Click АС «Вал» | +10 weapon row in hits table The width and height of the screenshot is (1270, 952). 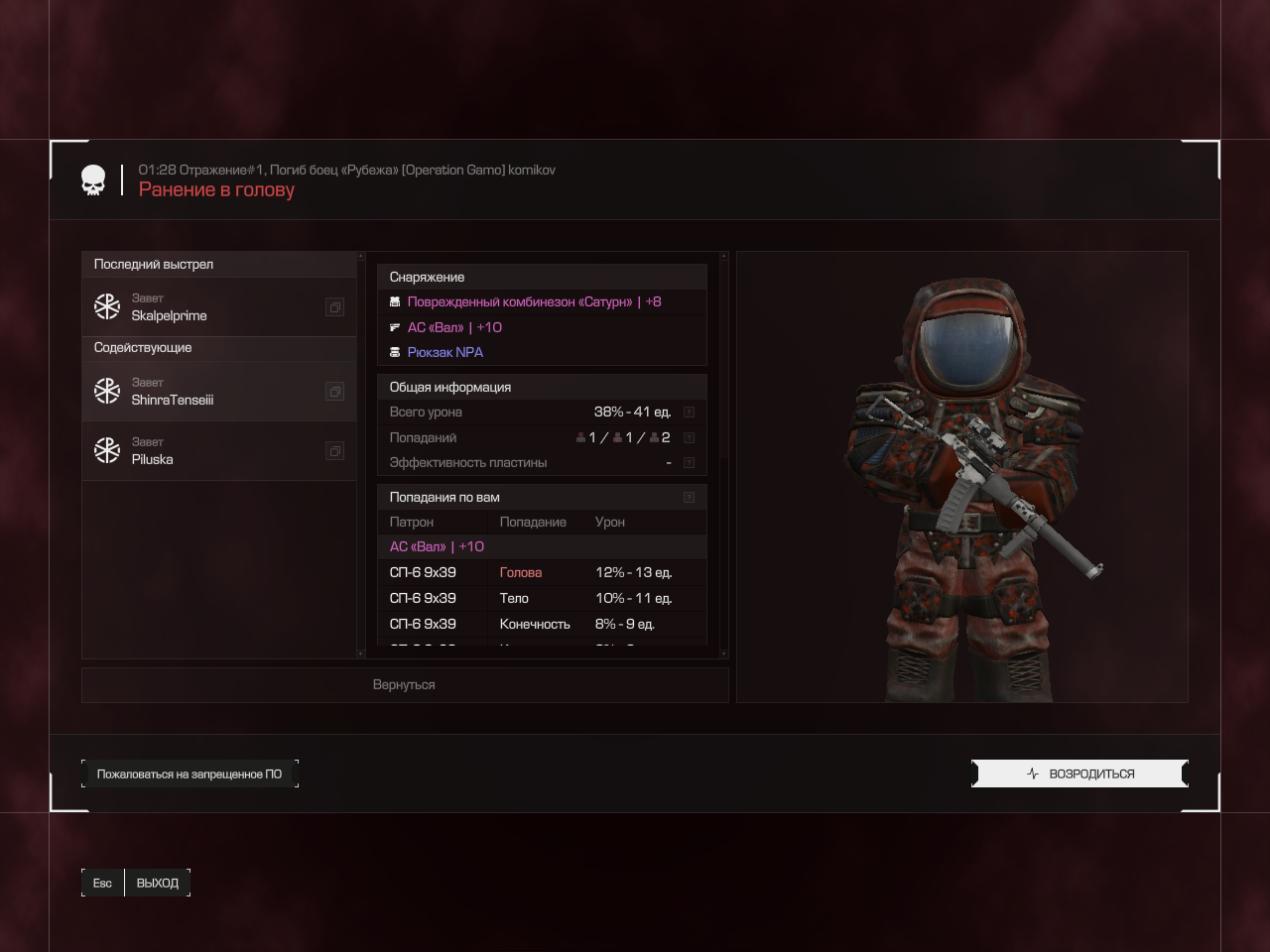[x=542, y=546]
